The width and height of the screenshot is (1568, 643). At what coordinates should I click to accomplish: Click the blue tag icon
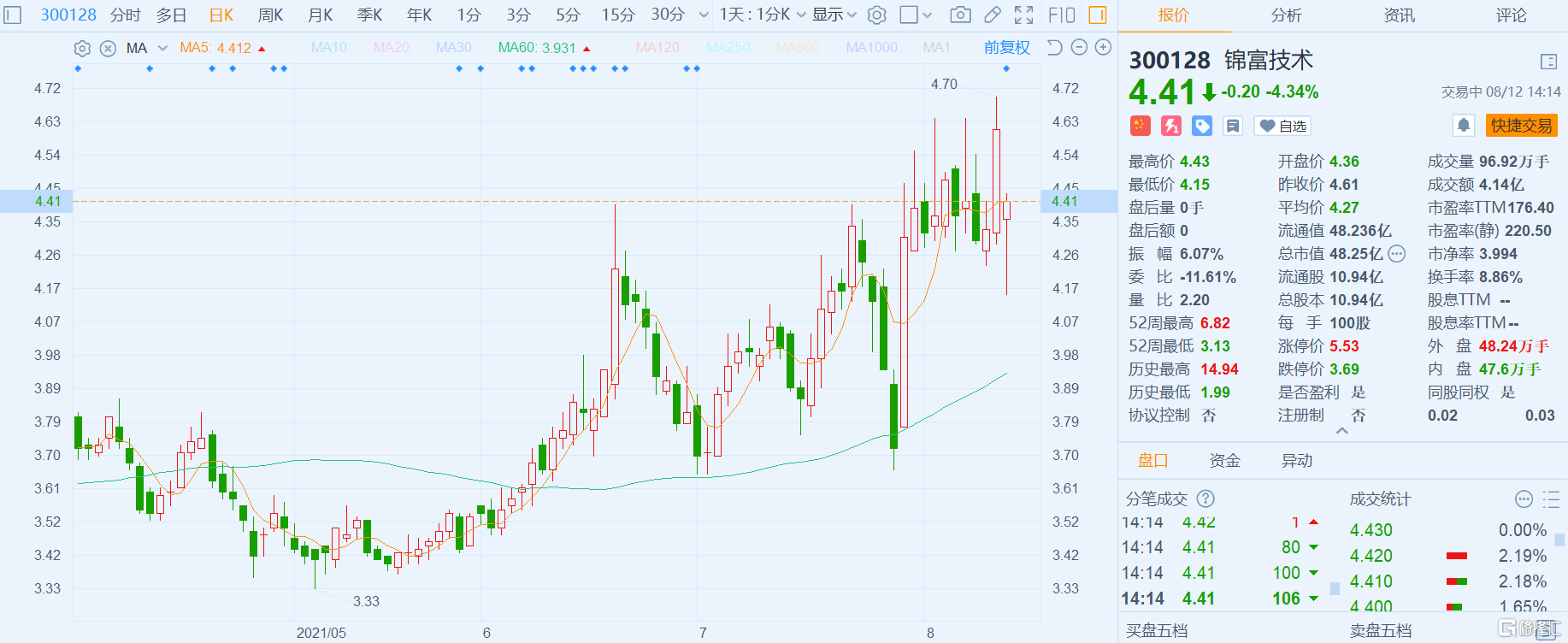click(x=1202, y=126)
